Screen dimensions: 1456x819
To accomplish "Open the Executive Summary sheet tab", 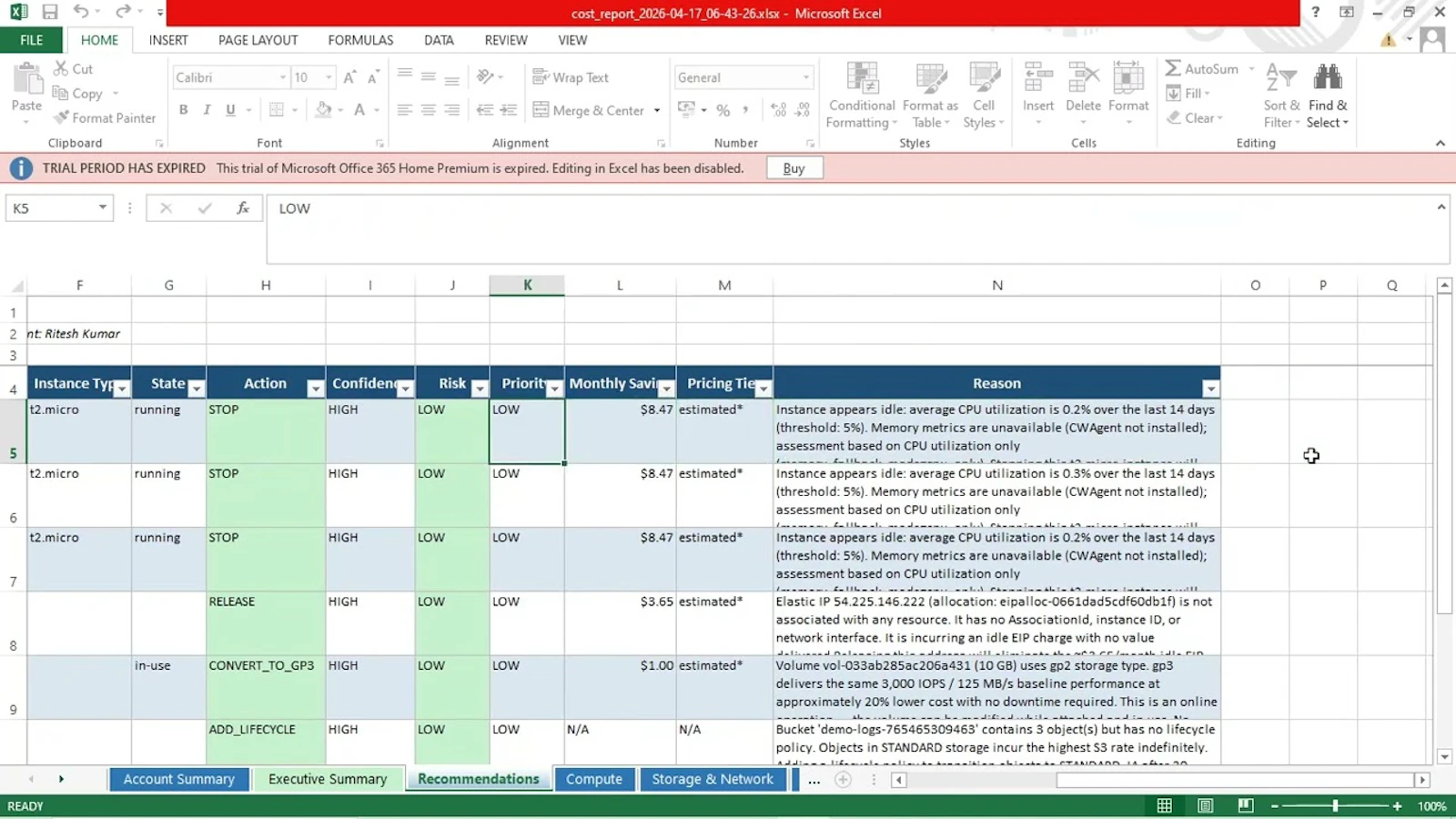I will [x=328, y=779].
